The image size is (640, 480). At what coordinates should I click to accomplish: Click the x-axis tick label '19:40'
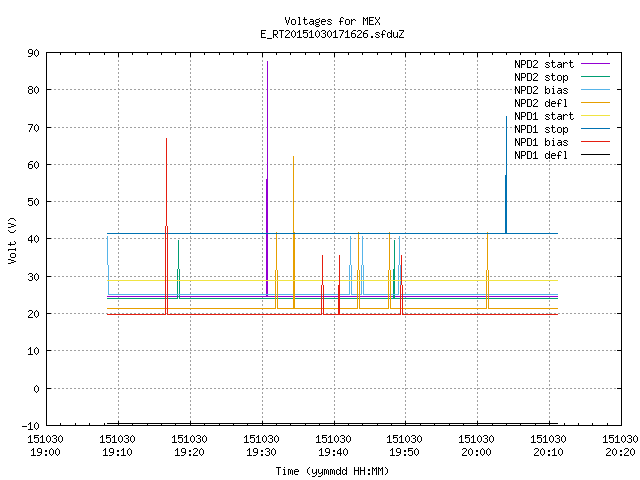tap(333, 453)
